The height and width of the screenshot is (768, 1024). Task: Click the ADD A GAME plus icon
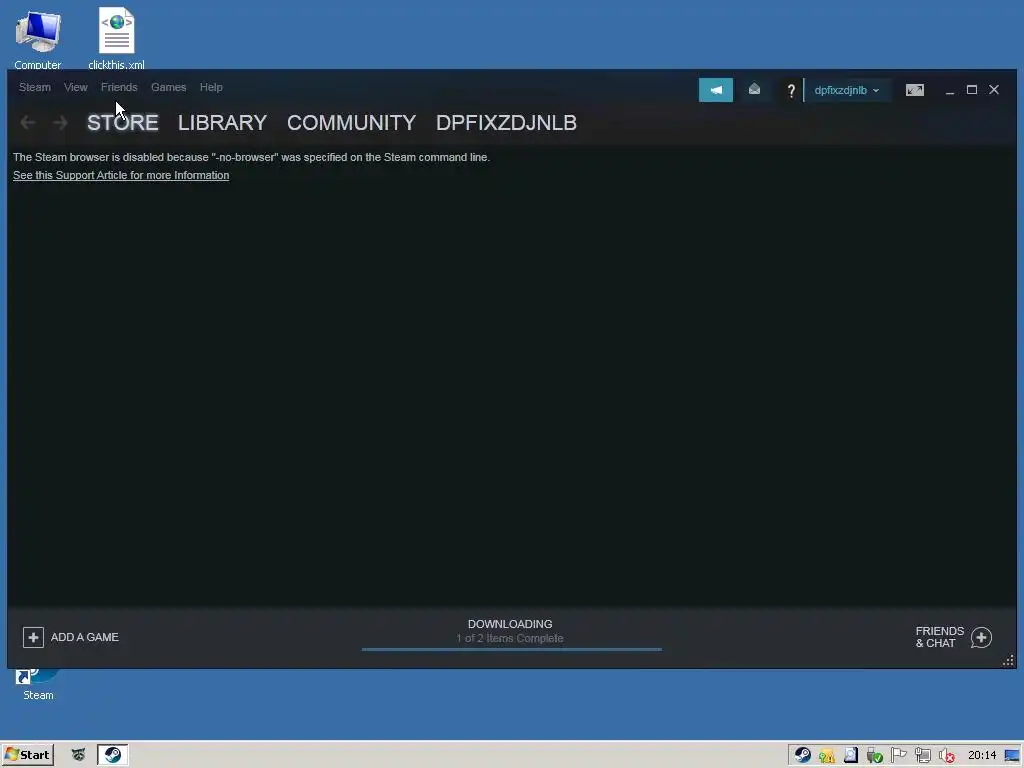pyautogui.click(x=33, y=637)
